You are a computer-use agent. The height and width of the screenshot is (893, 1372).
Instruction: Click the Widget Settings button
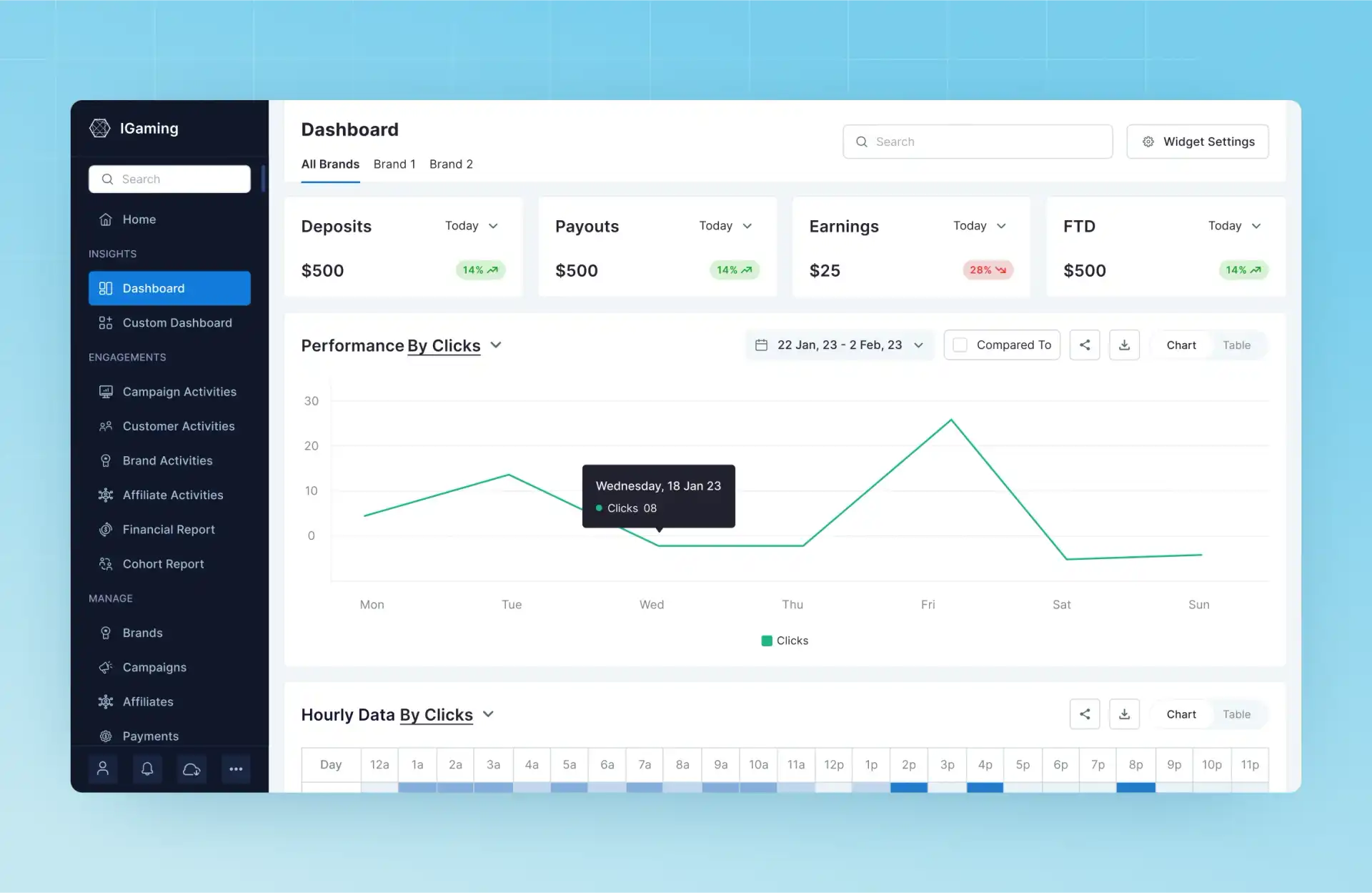click(x=1197, y=141)
